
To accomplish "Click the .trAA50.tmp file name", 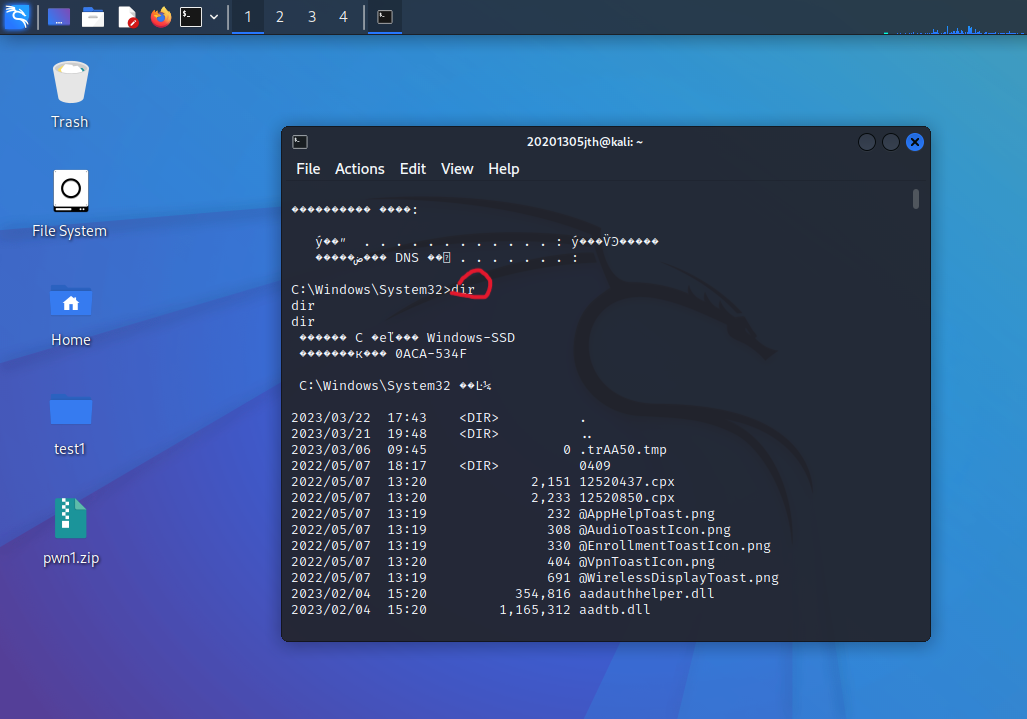I will tap(623, 450).
